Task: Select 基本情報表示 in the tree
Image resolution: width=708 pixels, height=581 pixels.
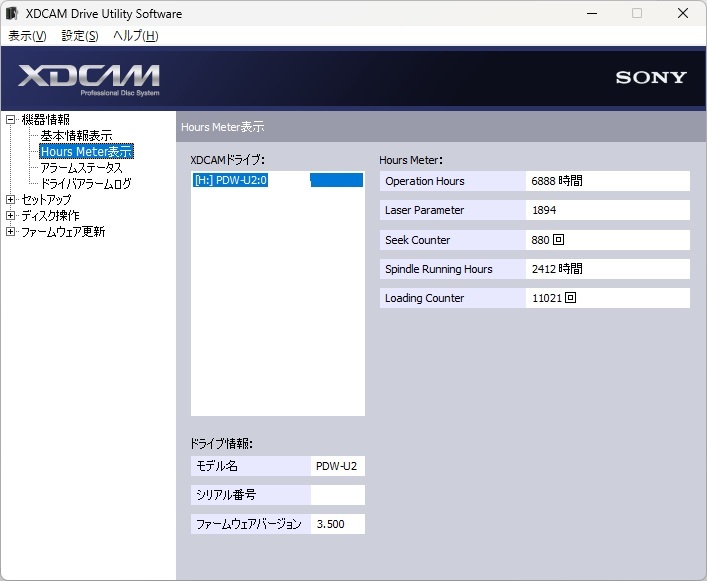Action: point(76,135)
